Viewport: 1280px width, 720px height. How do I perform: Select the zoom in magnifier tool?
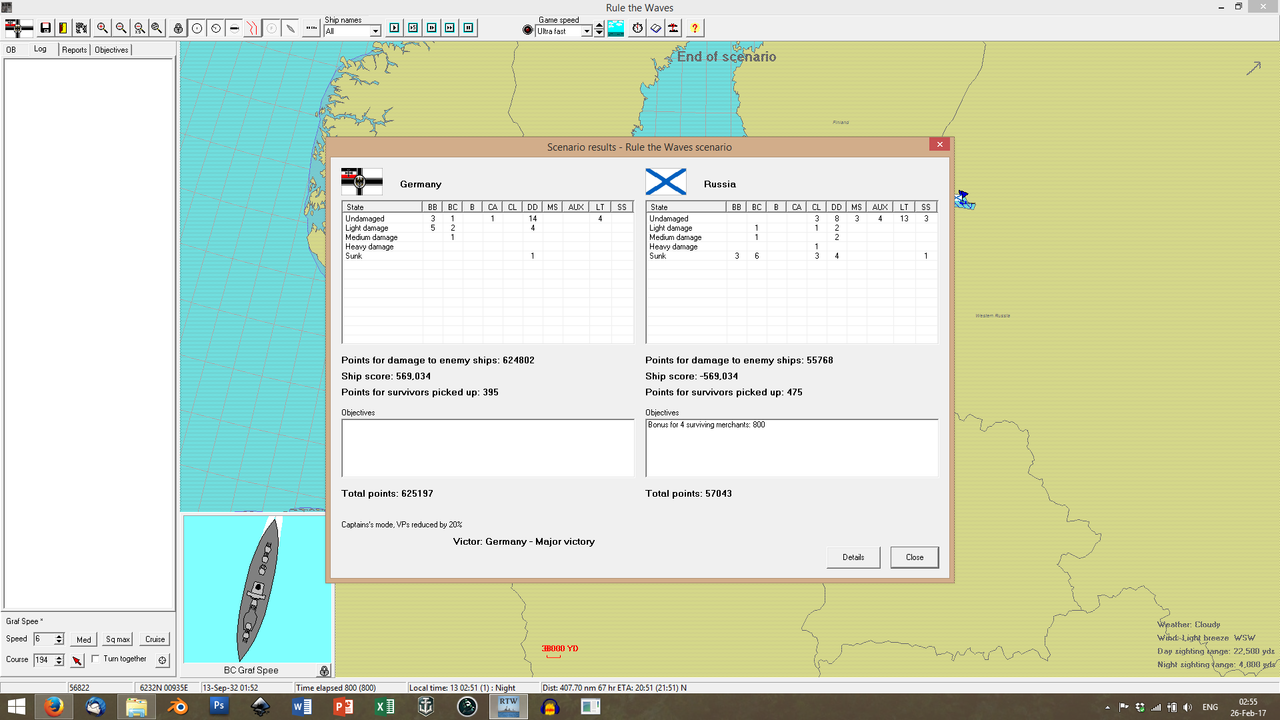[101, 28]
